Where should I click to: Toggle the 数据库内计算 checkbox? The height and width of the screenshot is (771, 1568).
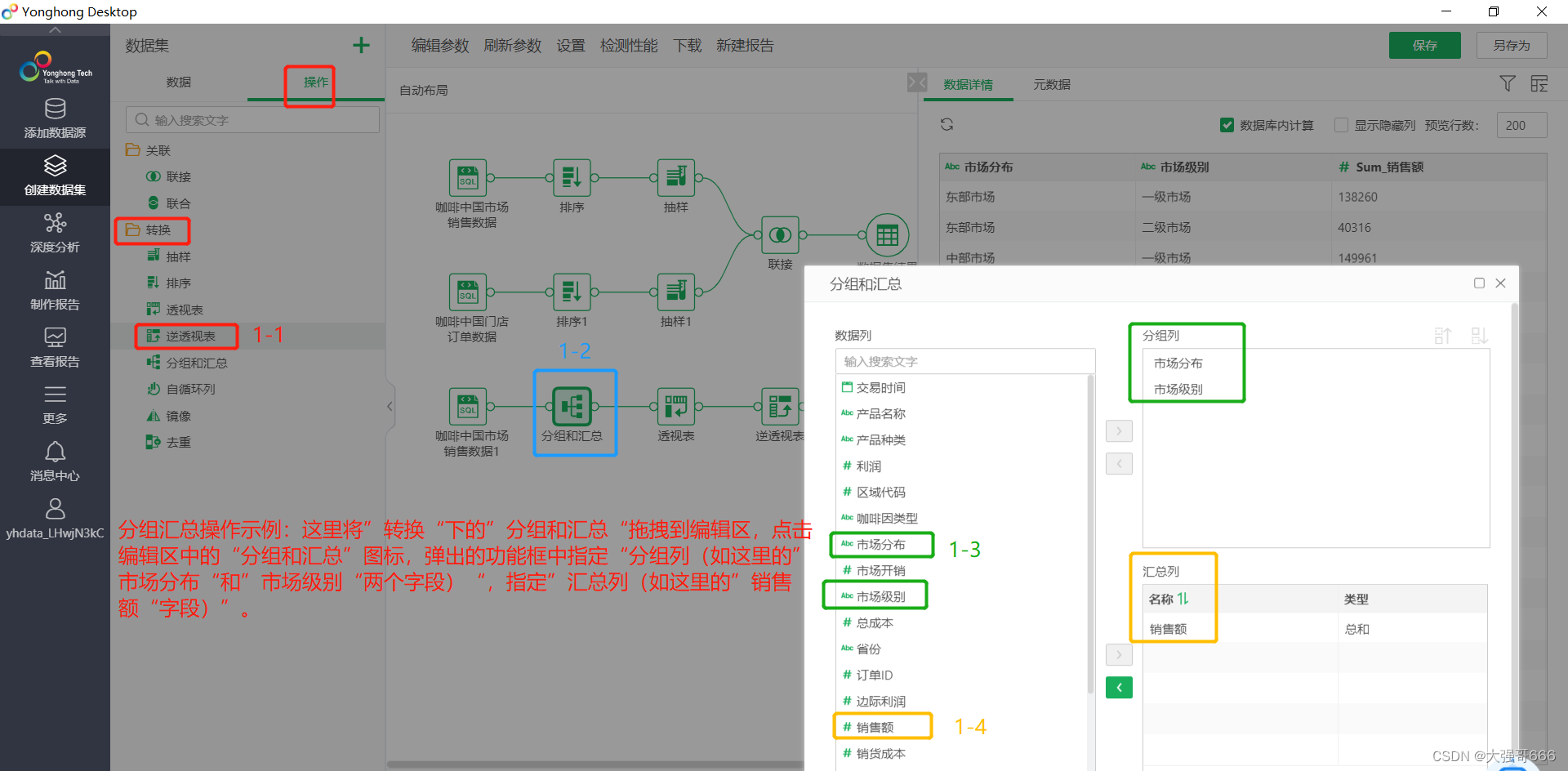1227,125
